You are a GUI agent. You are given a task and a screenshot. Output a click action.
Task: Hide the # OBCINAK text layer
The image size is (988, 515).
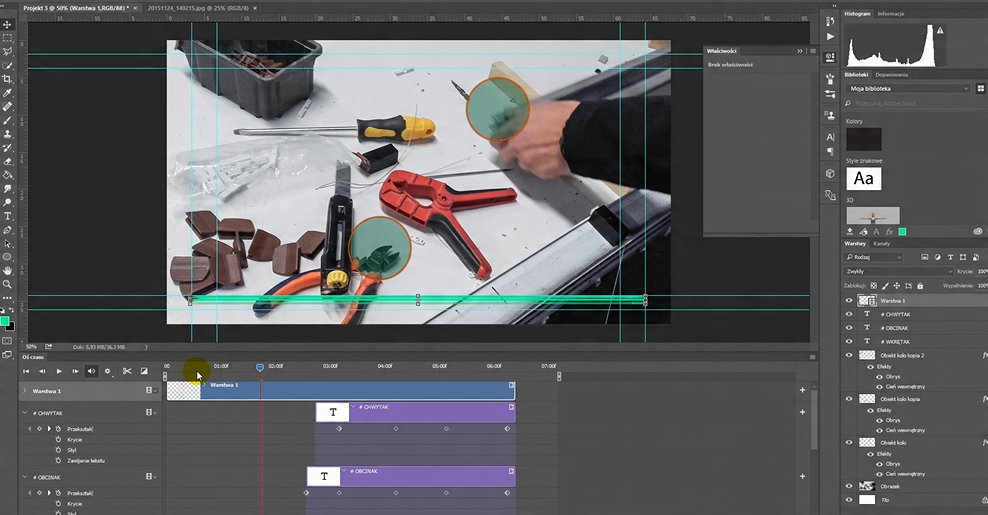pos(848,328)
